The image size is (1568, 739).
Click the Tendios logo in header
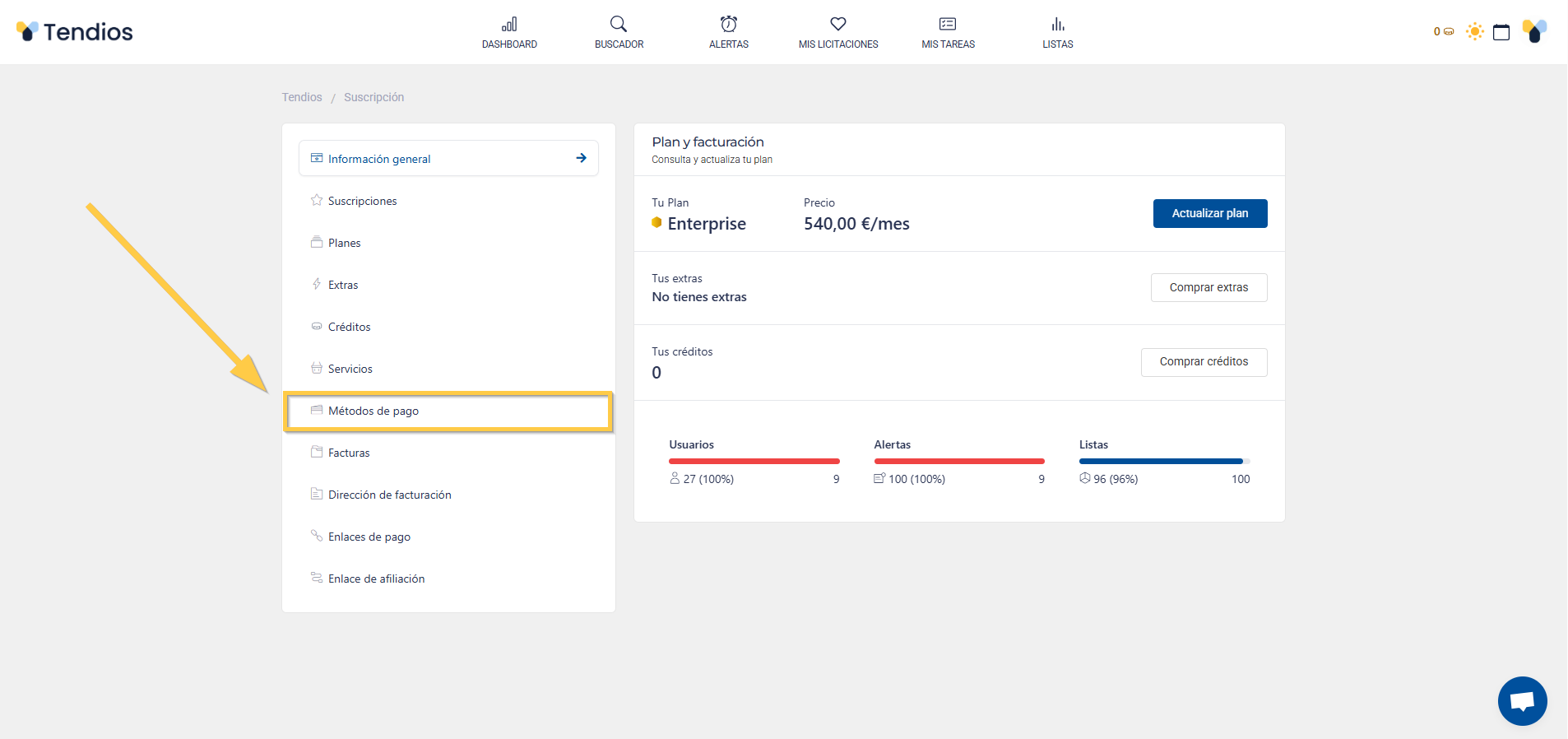(x=75, y=32)
